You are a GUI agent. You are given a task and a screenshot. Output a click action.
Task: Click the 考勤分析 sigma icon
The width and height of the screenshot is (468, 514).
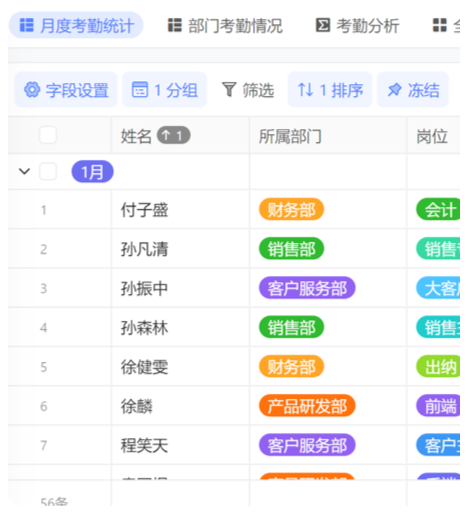(x=323, y=25)
